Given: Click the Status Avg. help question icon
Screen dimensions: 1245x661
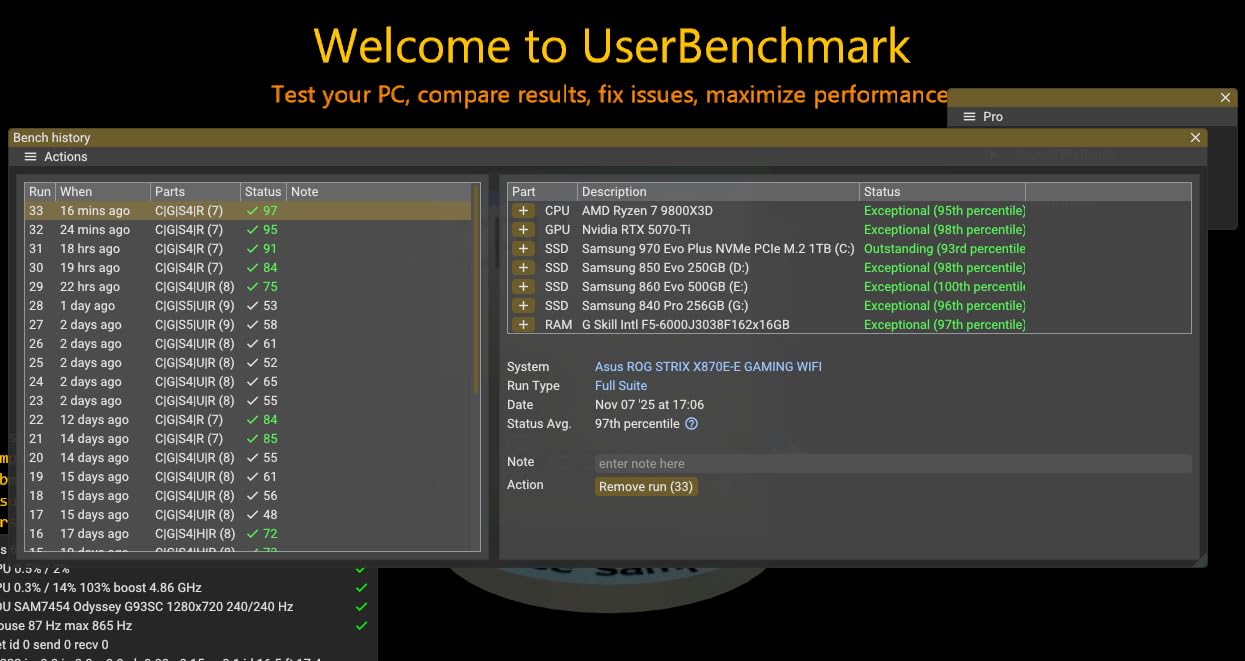Looking at the screenshot, I should [x=691, y=424].
